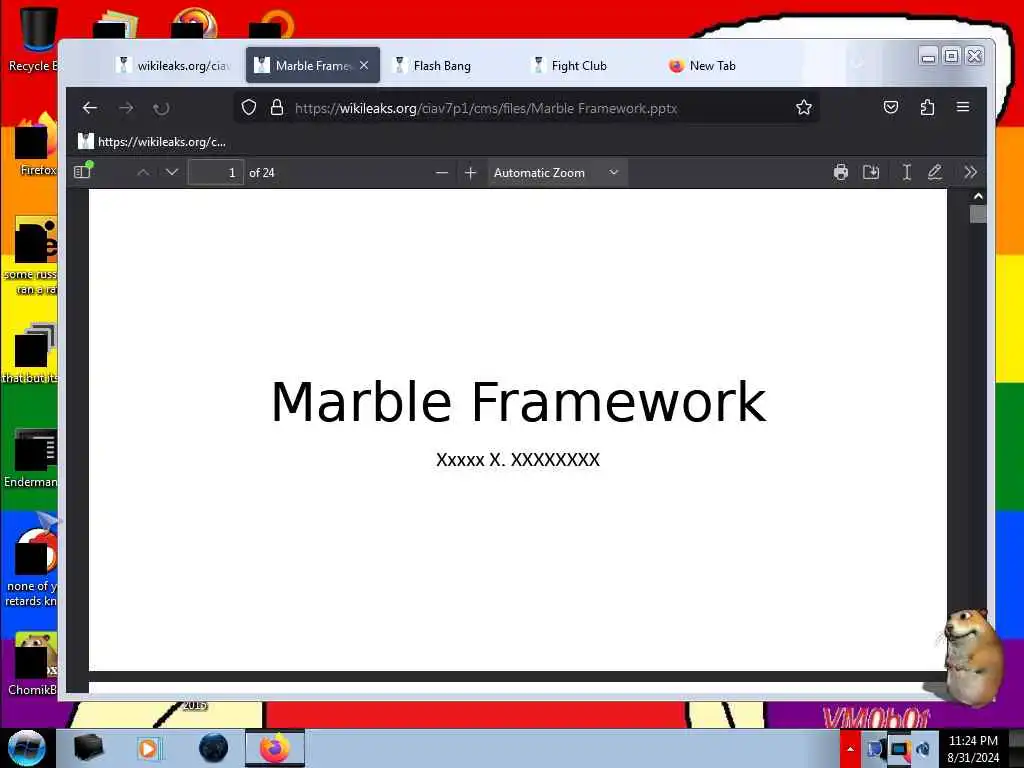This screenshot has height=768, width=1024.
Task: Toggle the PDF sidebar
Action: pyautogui.click(x=83, y=172)
